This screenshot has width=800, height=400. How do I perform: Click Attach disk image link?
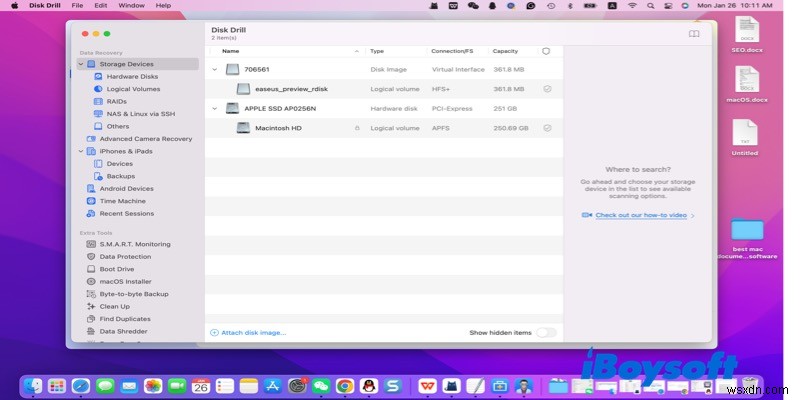pyautogui.click(x=248, y=333)
